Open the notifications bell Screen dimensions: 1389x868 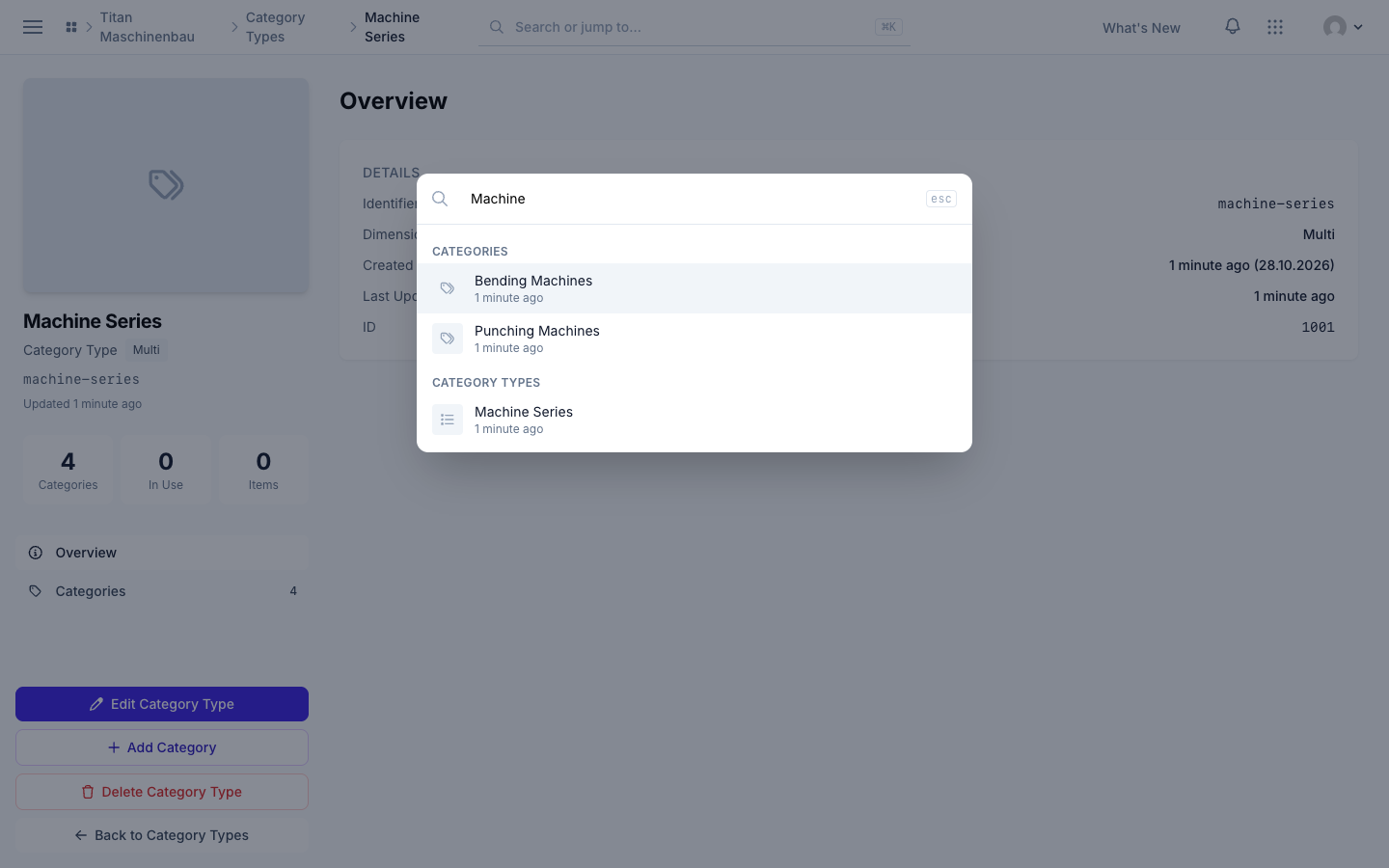coord(1233,27)
